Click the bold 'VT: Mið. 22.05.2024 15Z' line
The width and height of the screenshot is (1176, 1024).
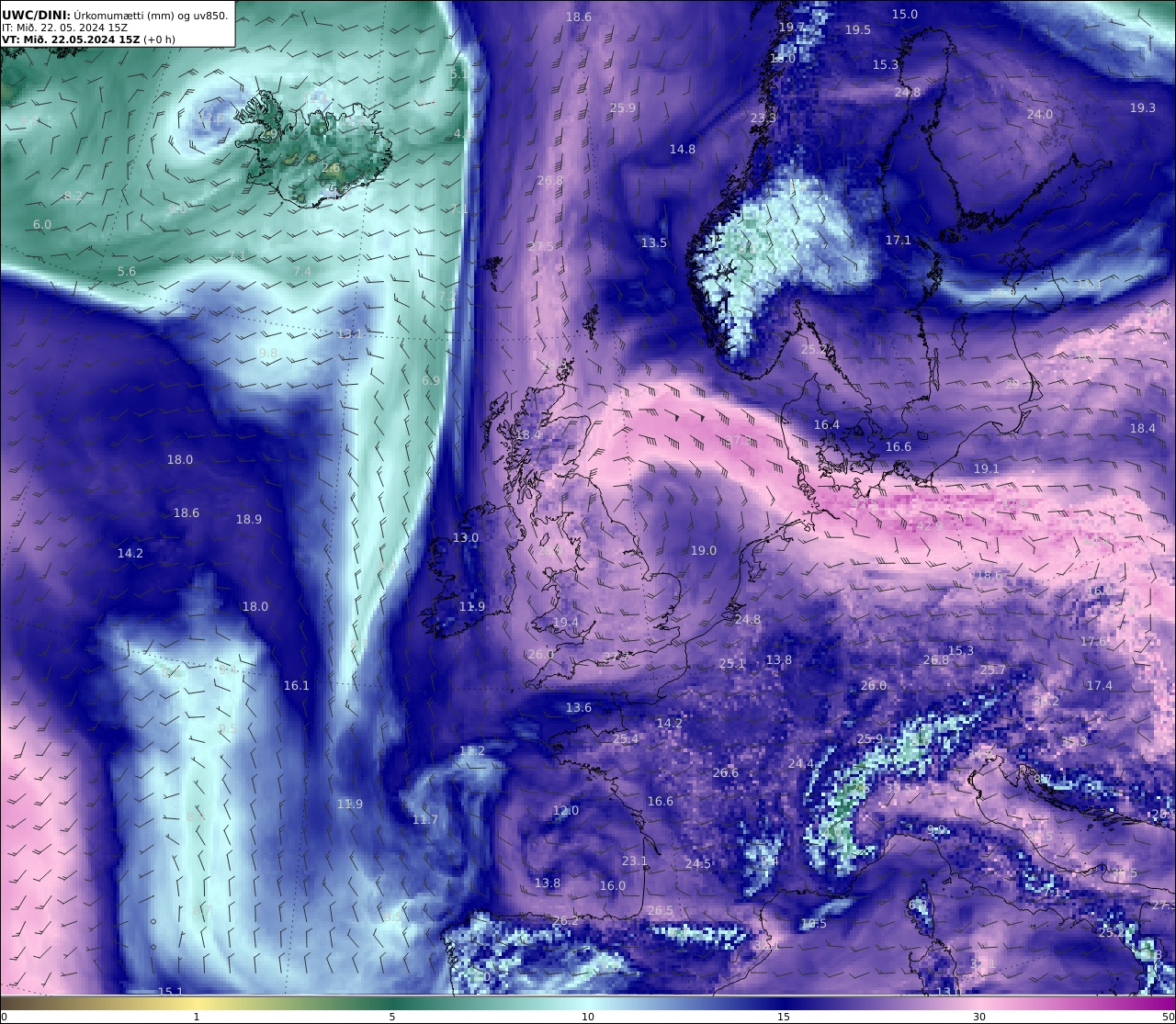71,39
